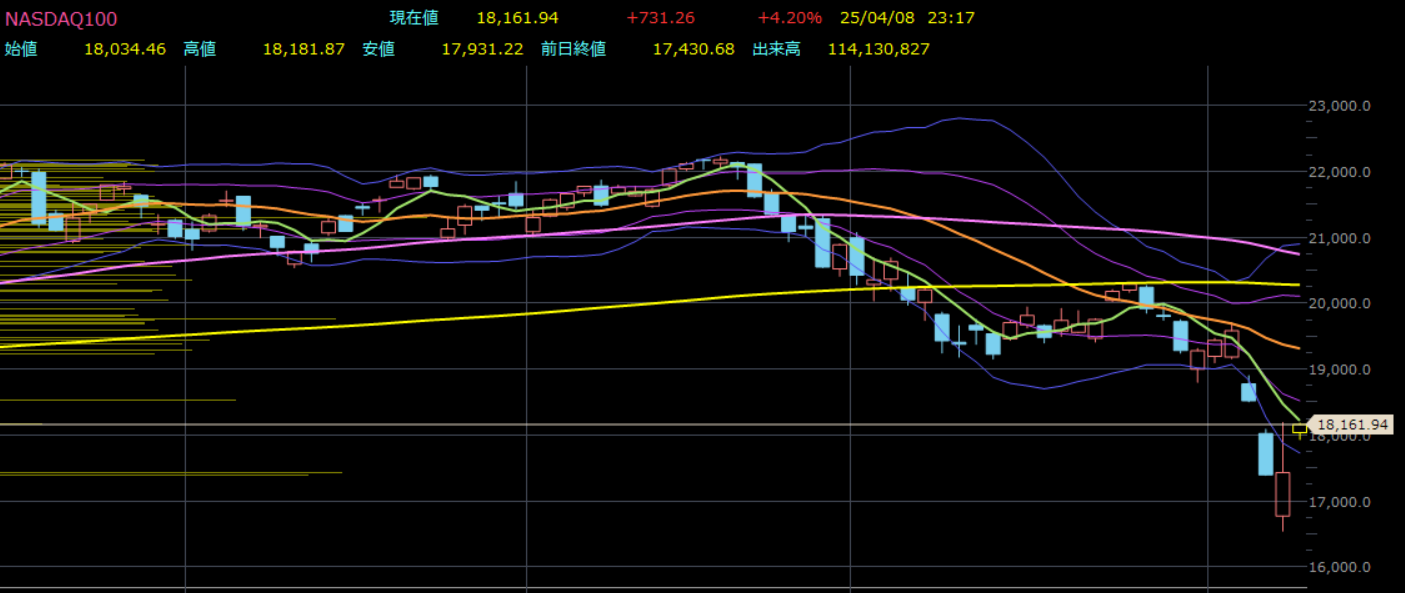Click the high value 18,181.87
1405x593 pixels.
[304, 49]
